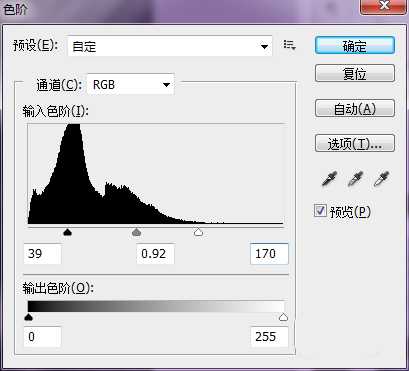Click the midtone field showing 0.92
This screenshot has height=371, width=409.
(x=155, y=254)
